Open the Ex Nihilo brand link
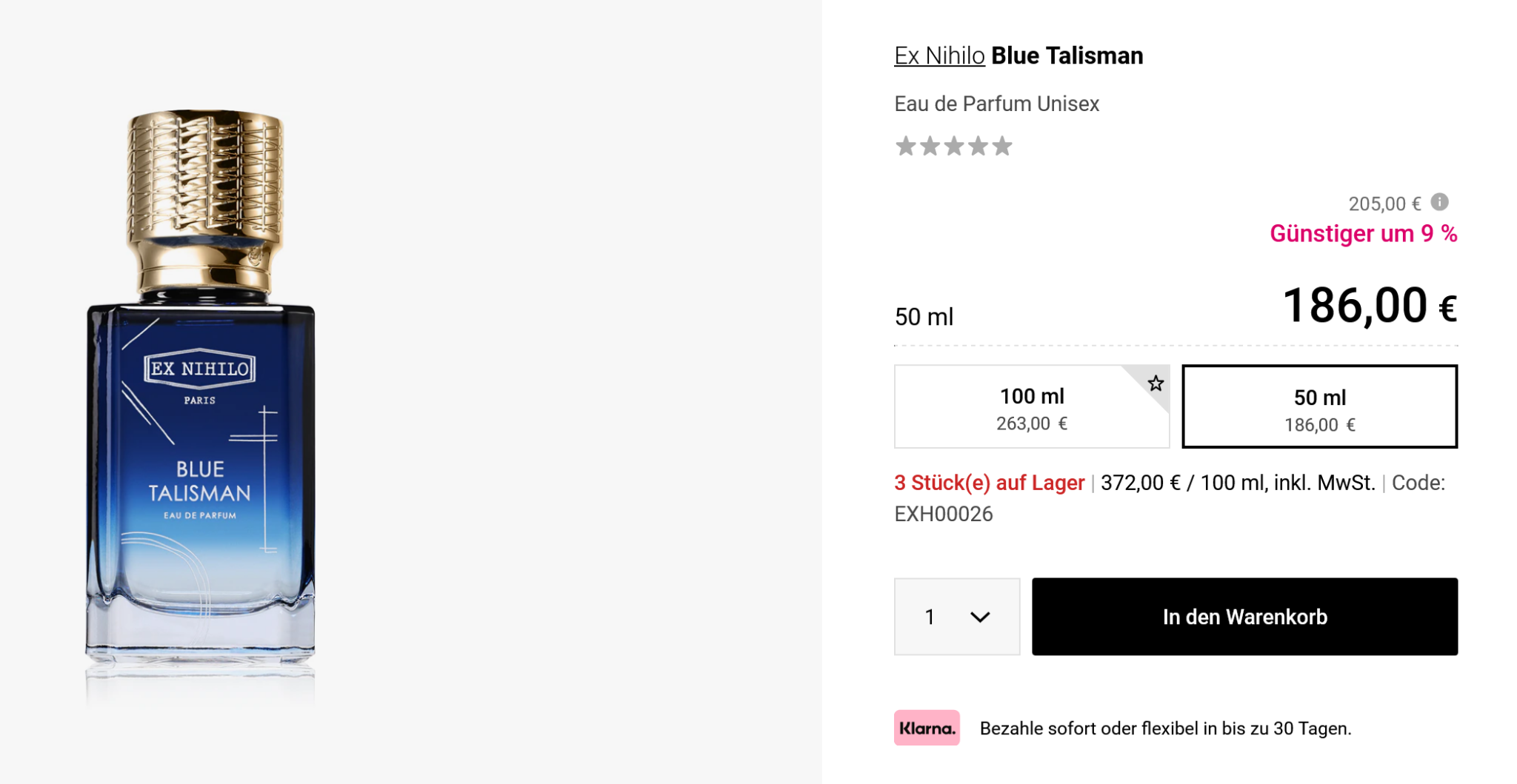The image size is (1517, 784). [939, 56]
